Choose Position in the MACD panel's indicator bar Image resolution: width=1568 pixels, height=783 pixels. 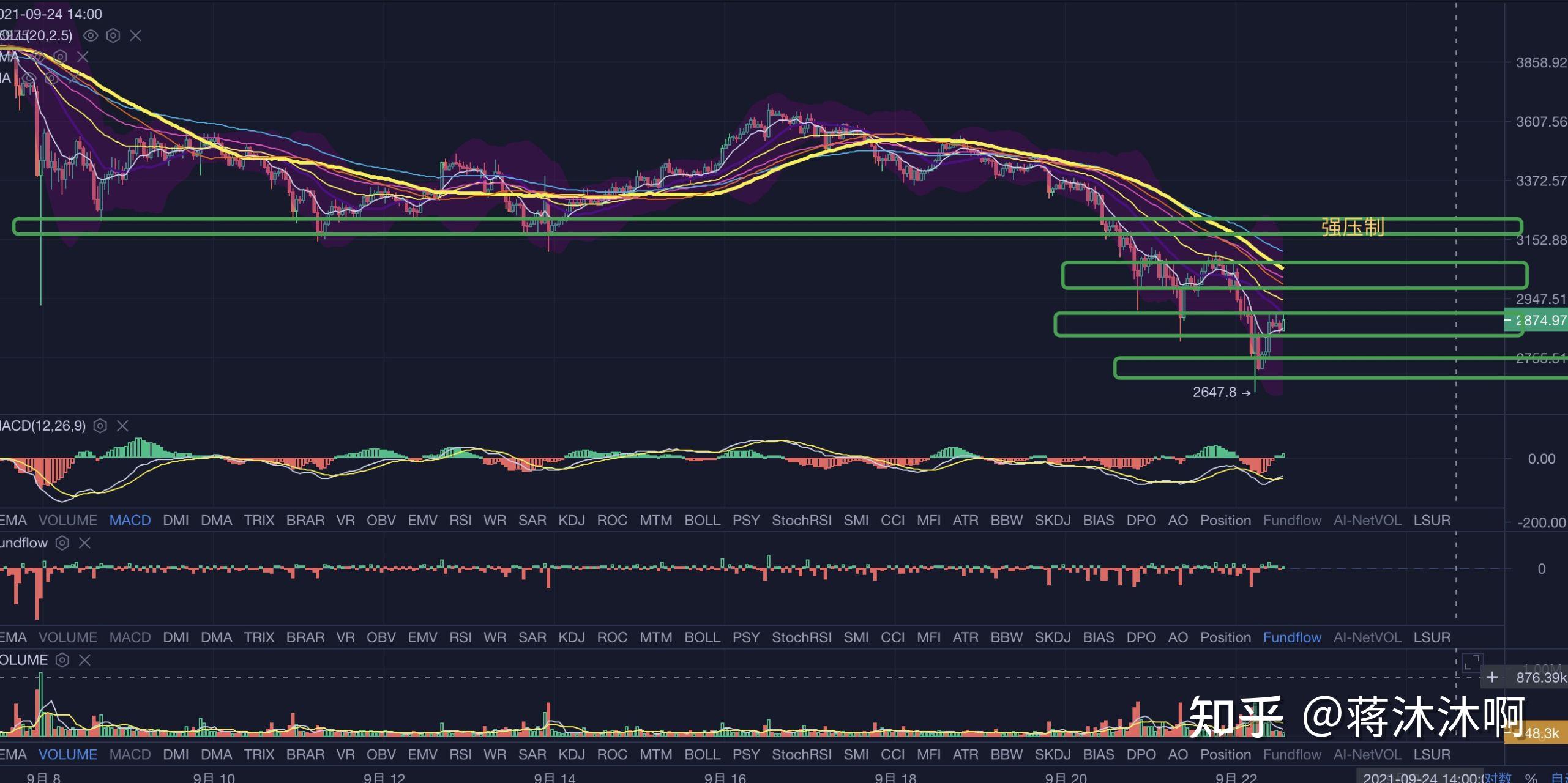click(x=1225, y=521)
